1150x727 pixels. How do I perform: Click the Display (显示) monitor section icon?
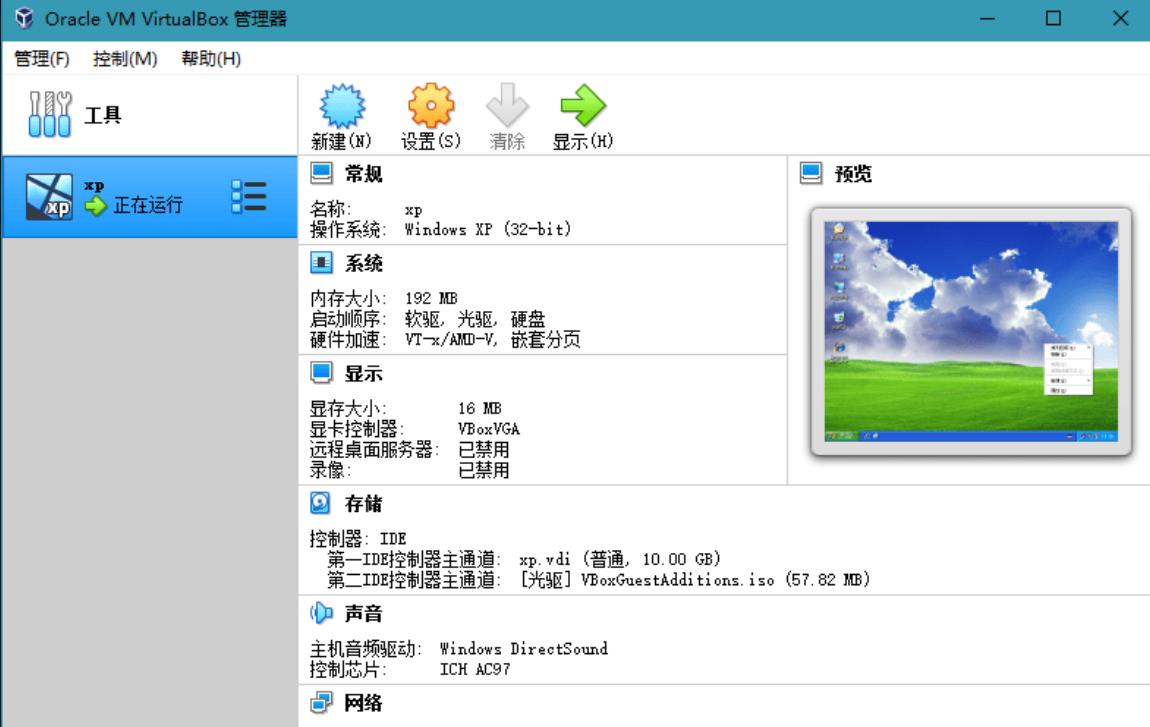pos(321,374)
